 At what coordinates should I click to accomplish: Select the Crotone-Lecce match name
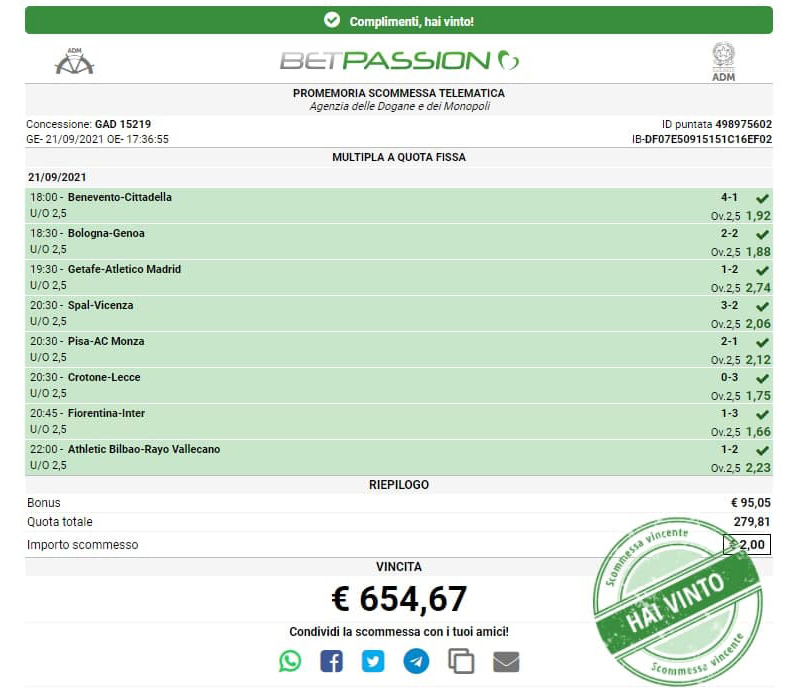click(104, 378)
